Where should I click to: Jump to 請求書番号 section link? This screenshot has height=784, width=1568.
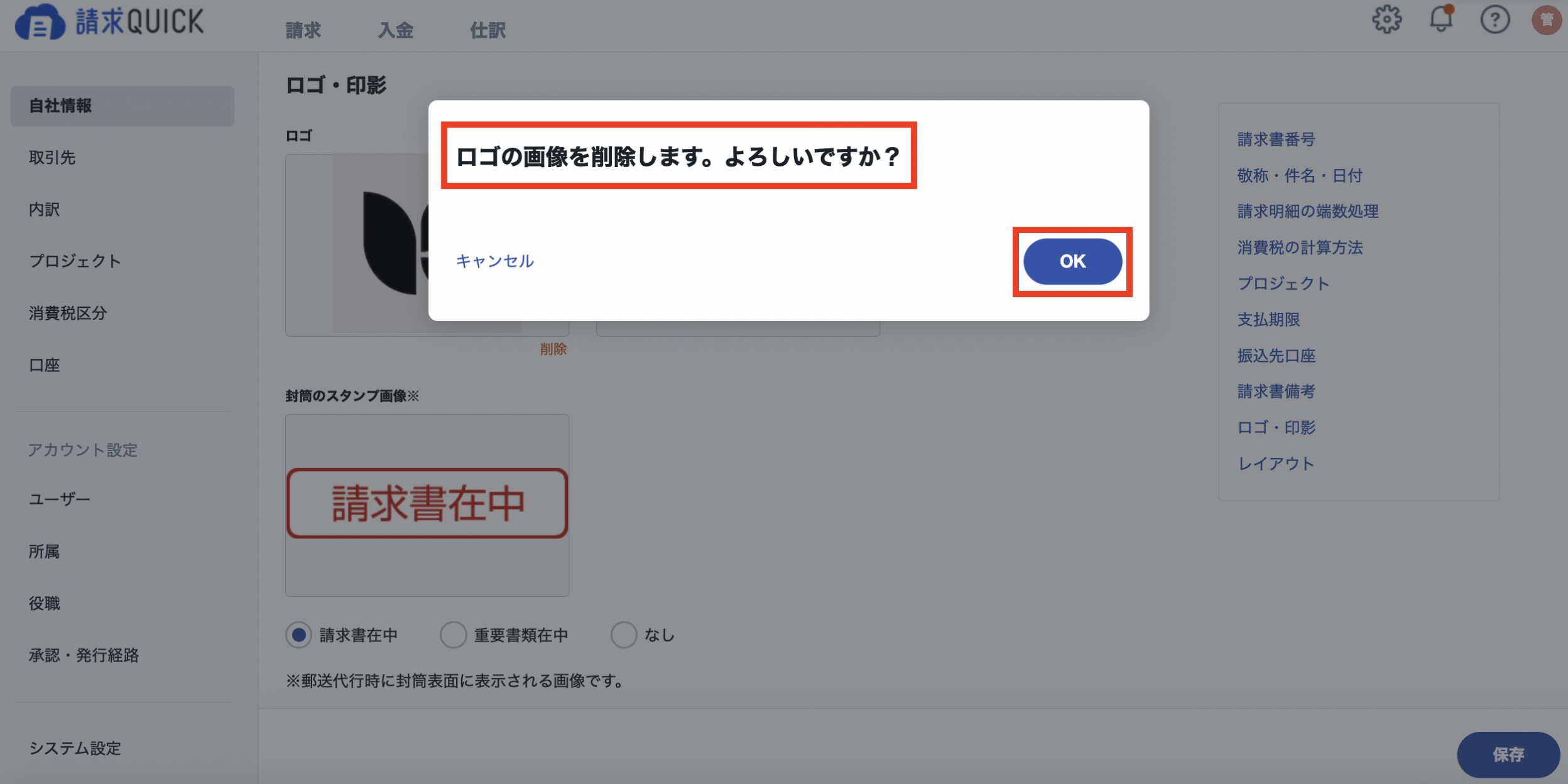(x=1277, y=139)
